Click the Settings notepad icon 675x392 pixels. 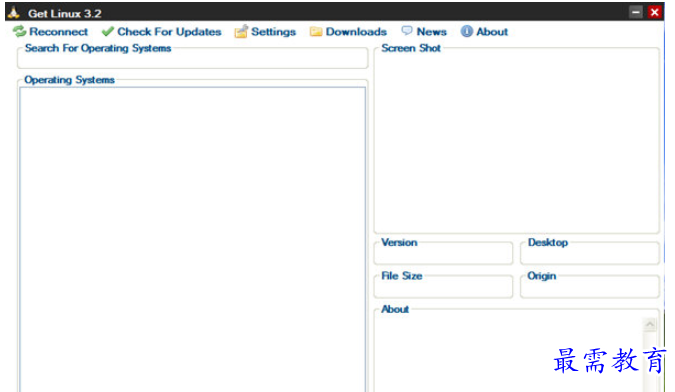241,31
